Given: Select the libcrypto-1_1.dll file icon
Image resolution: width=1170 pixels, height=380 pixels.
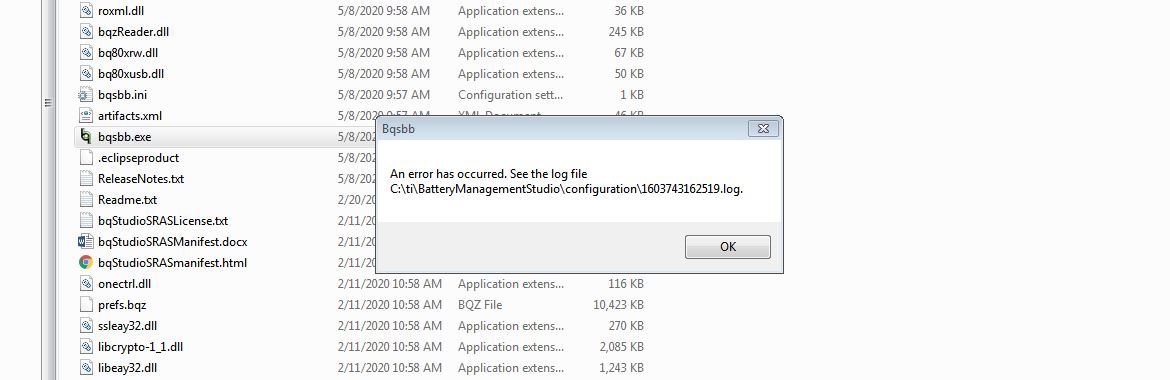Looking at the screenshot, I should click(86, 346).
